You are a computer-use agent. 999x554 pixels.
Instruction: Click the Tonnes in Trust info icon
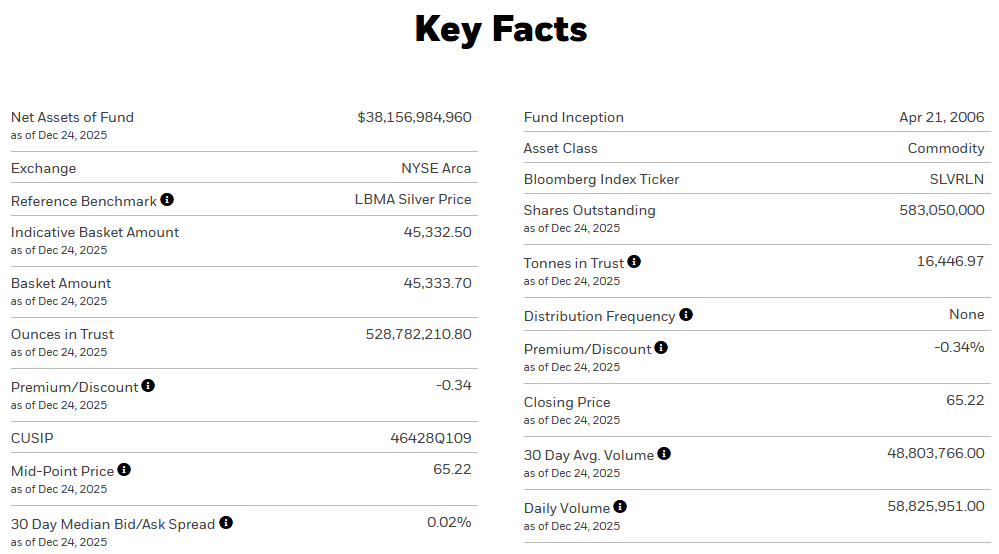click(x=634, y=262)
